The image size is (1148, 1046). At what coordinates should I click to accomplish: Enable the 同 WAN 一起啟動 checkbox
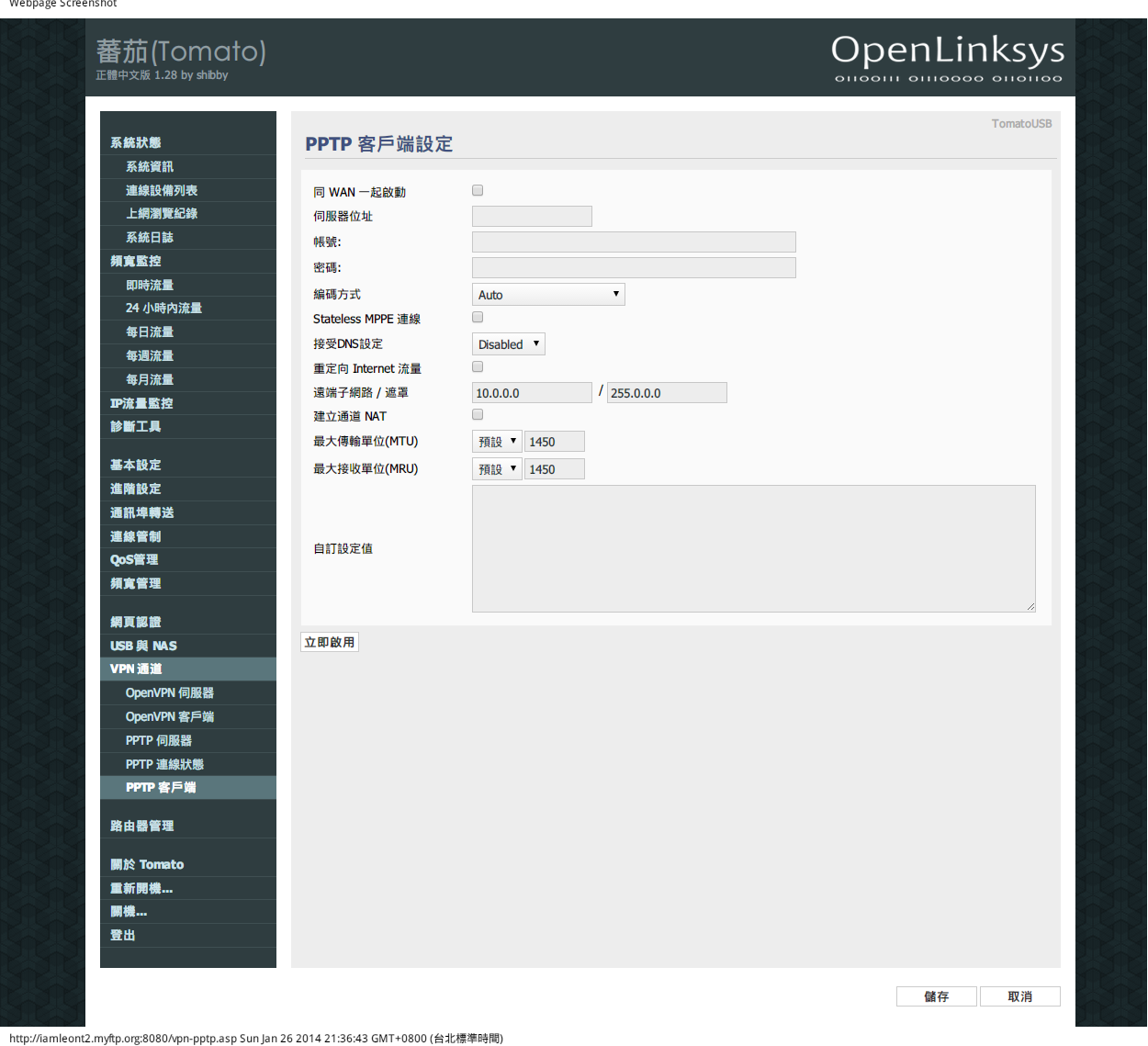[x=478, y=191]
